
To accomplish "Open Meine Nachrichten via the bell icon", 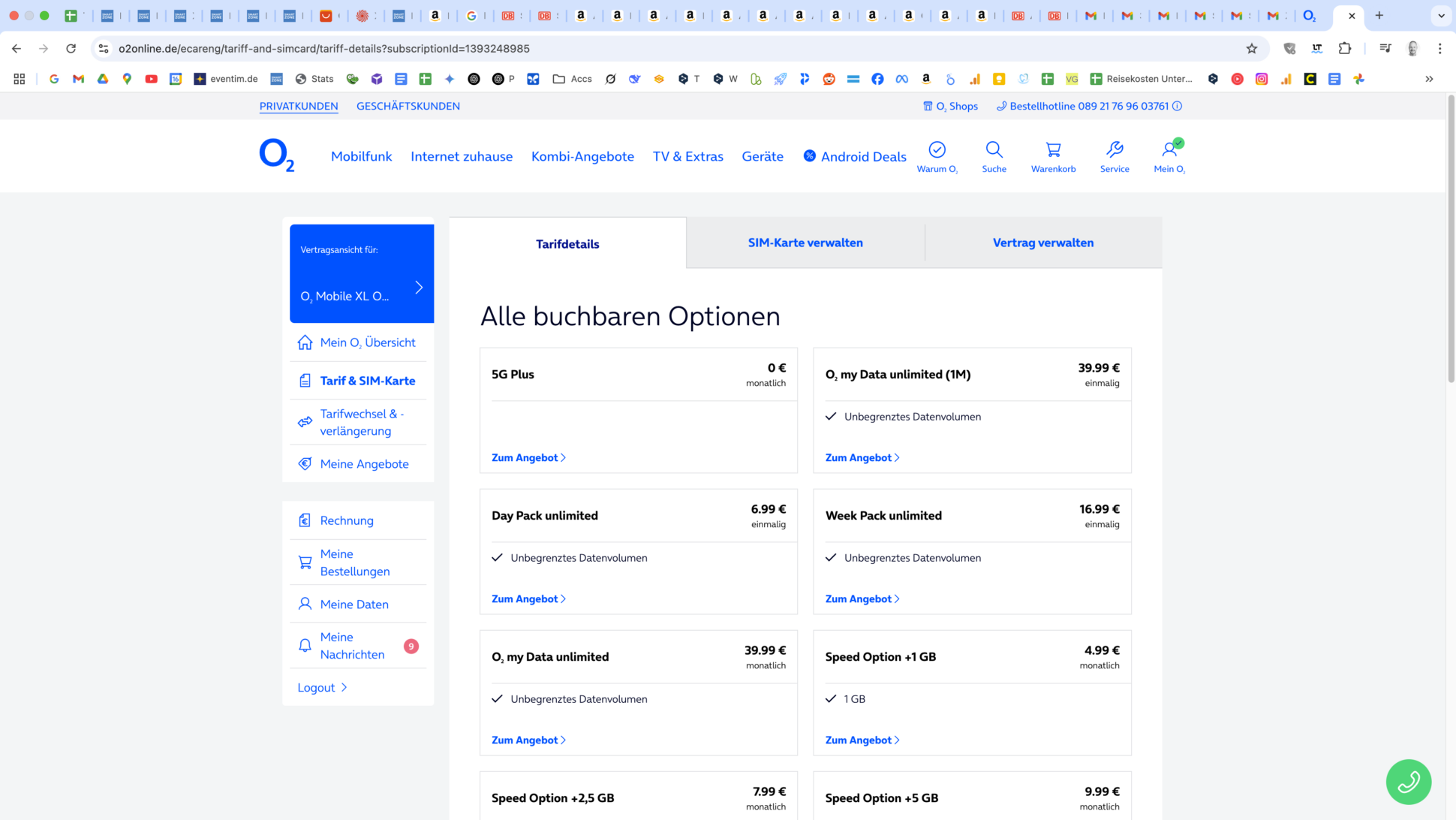I will pyautogui.click(x=305, y=645).
